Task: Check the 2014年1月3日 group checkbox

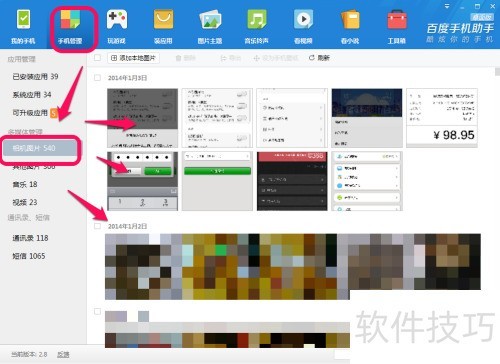Action: click(x=97, y=78)
